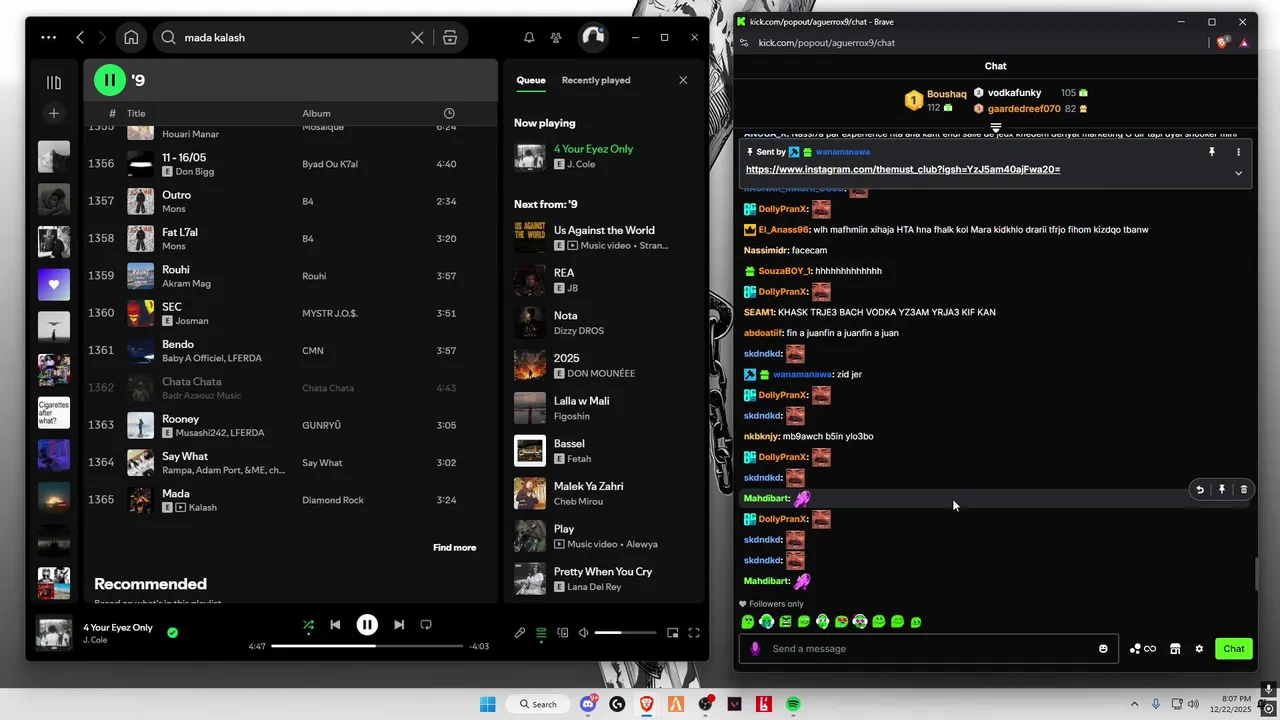Mute the Spotify volume

583,632
